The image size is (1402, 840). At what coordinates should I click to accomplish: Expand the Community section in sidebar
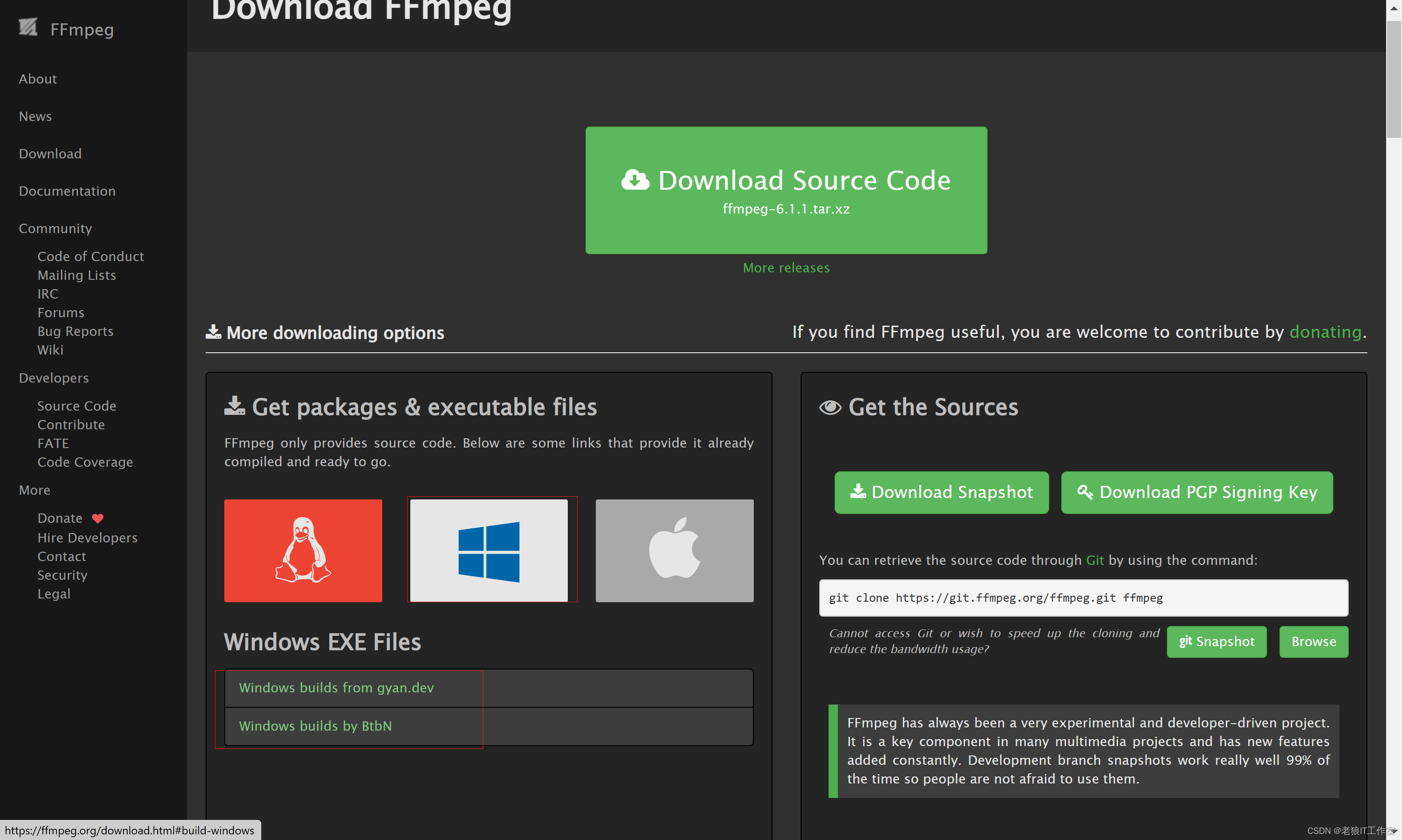(55, 228)
